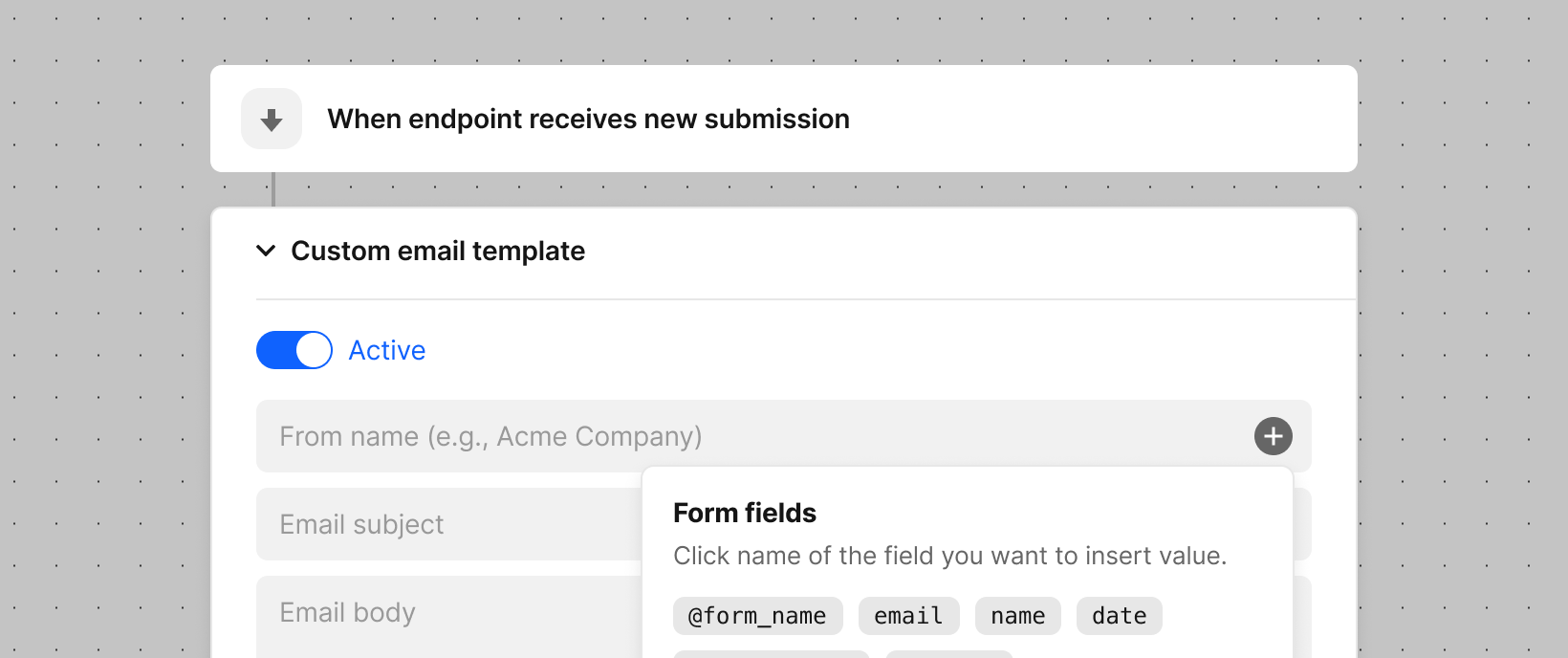Click the field insertion instruction text
Image resolution: width=1568 pixels, height=658 pixels.
[950, 556]
